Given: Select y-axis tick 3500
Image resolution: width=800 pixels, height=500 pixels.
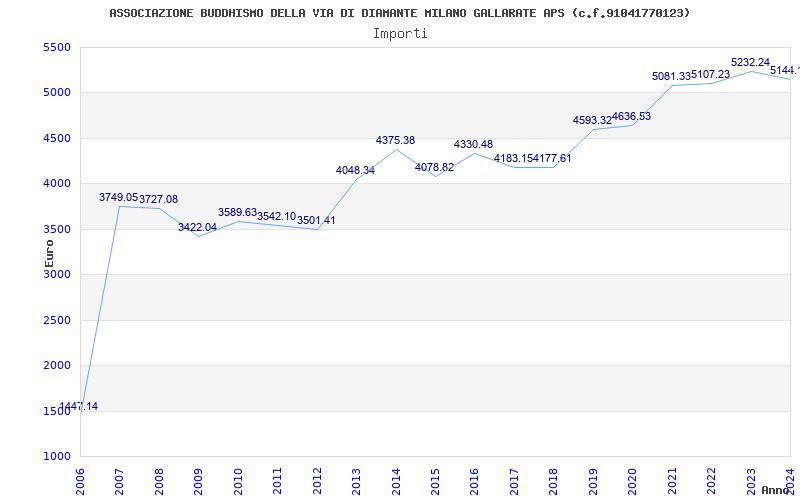Looking at the screenshot, I should click(x=57, y=229).
